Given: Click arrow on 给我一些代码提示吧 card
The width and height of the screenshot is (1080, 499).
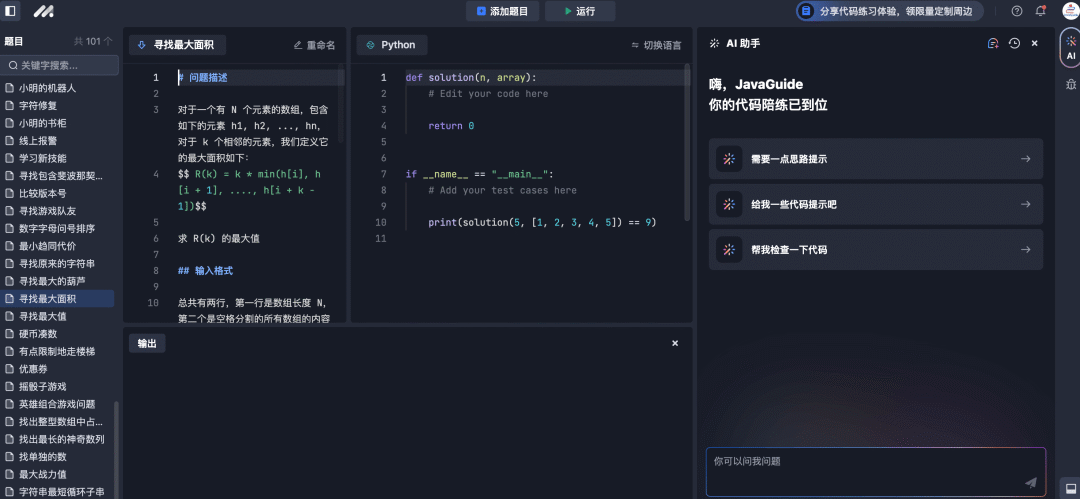Looking at the screenshot, I should click(1026, 204).
